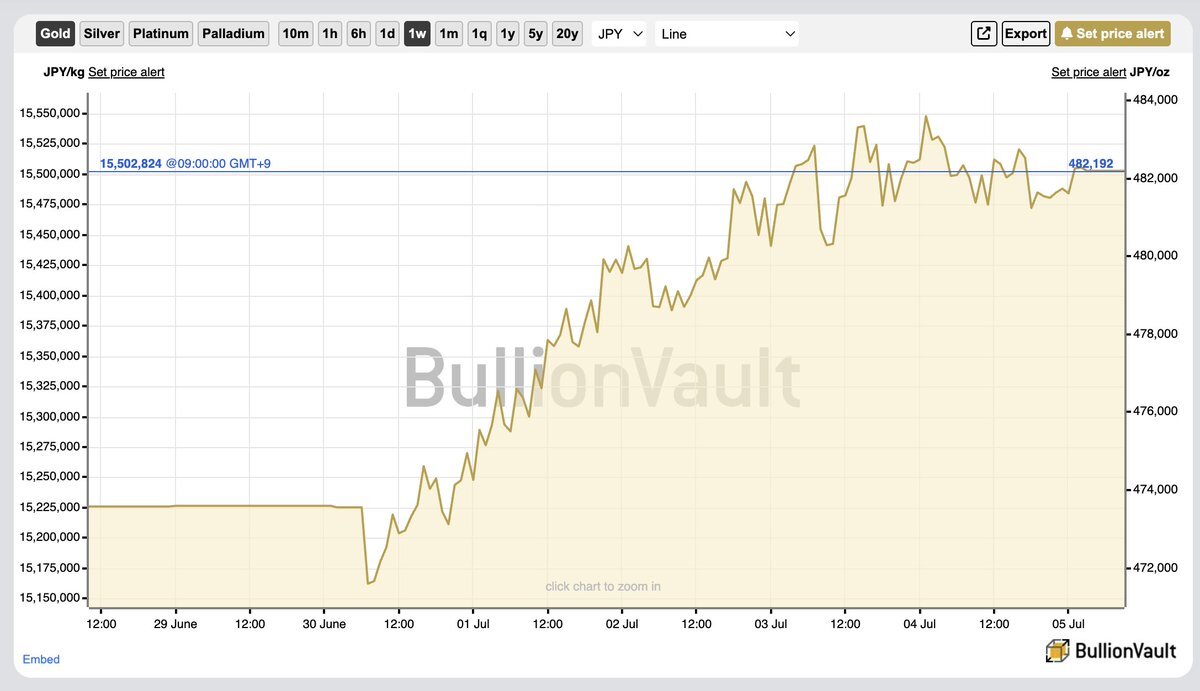Click the gold price chart to zoom in
Viewport: 1200px width, 691px height.
click(607, 350)
